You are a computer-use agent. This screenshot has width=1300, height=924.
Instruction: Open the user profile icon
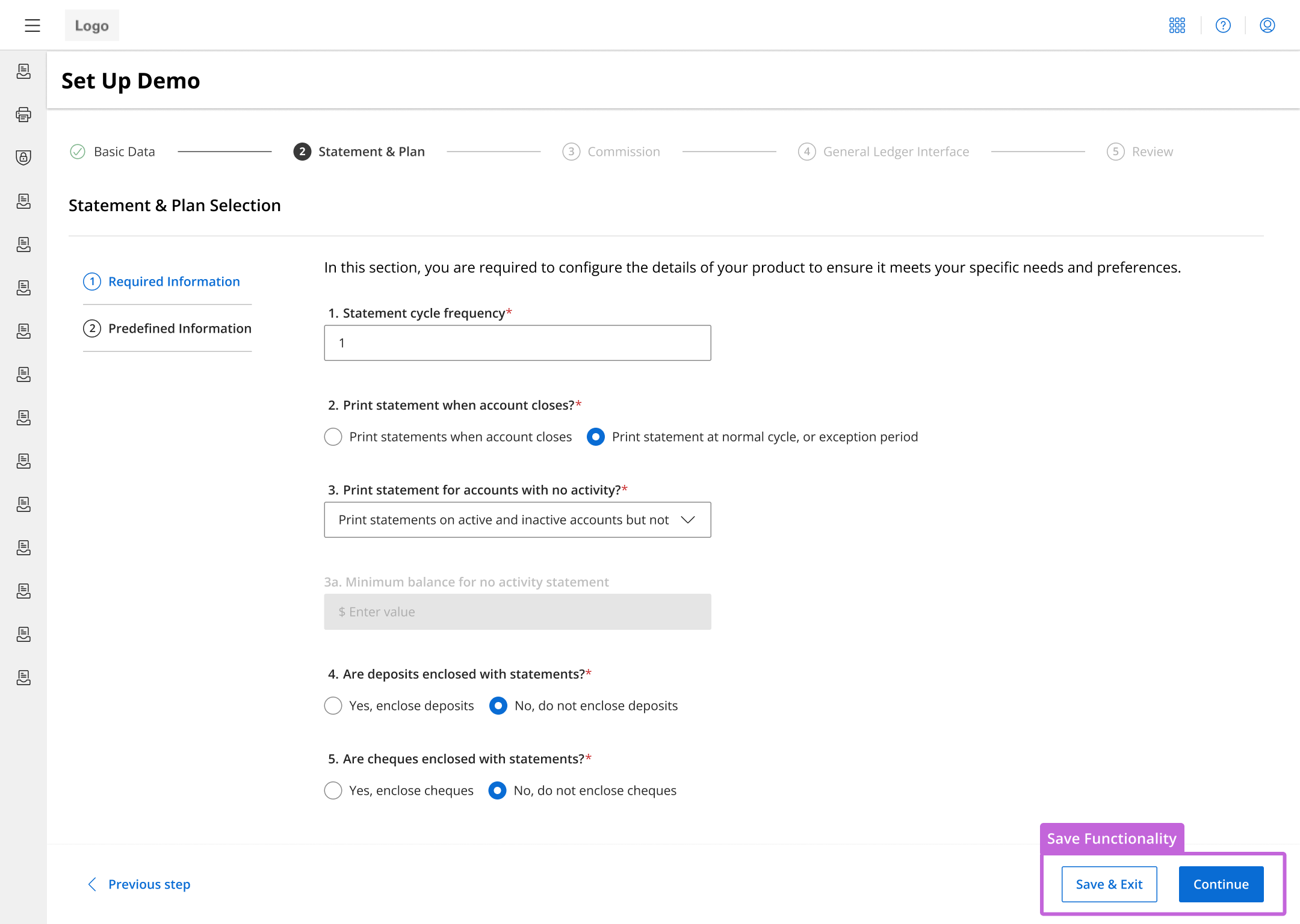(1267, 25)
